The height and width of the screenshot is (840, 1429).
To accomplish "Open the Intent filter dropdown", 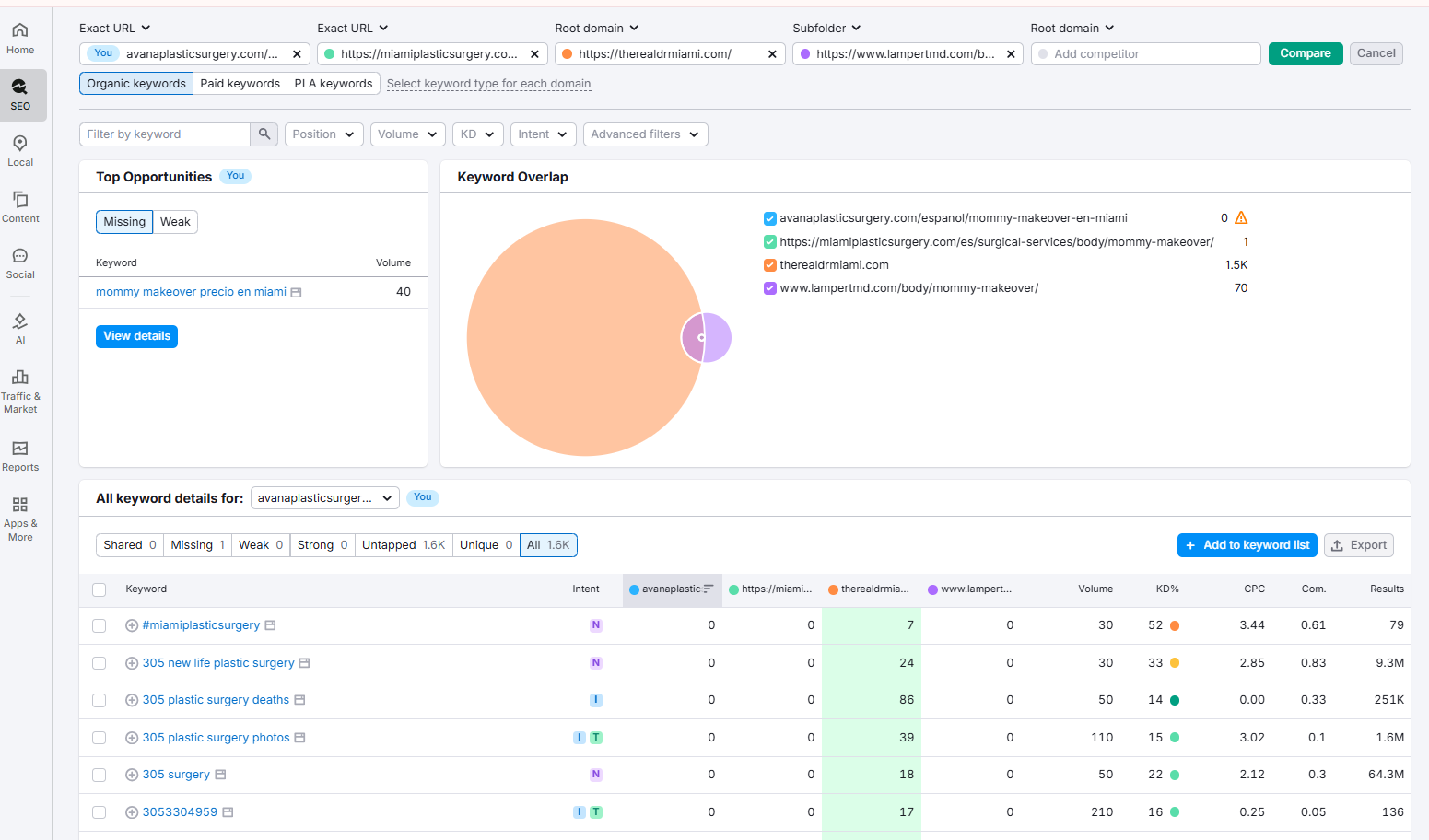I will pyautogui.click(x=543, y=134).
